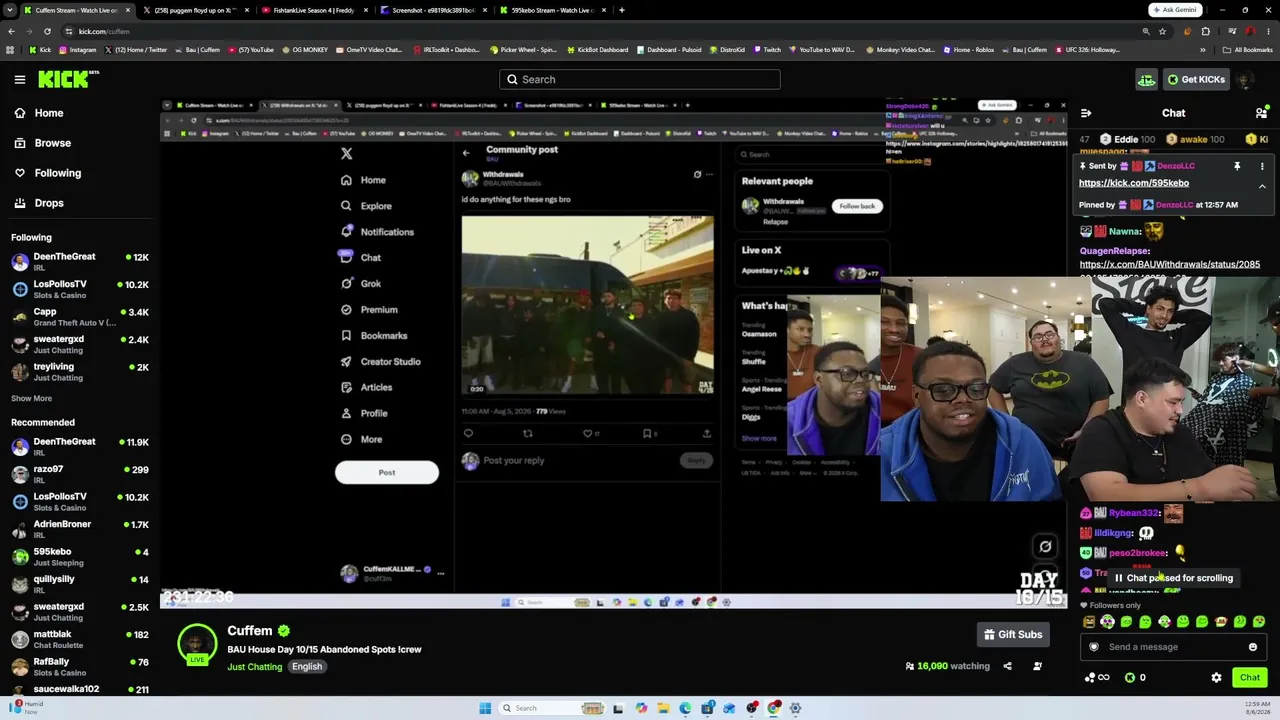Open the Windows Start menu
Viewport: 1280px width, 720px height.
[485, 708]
